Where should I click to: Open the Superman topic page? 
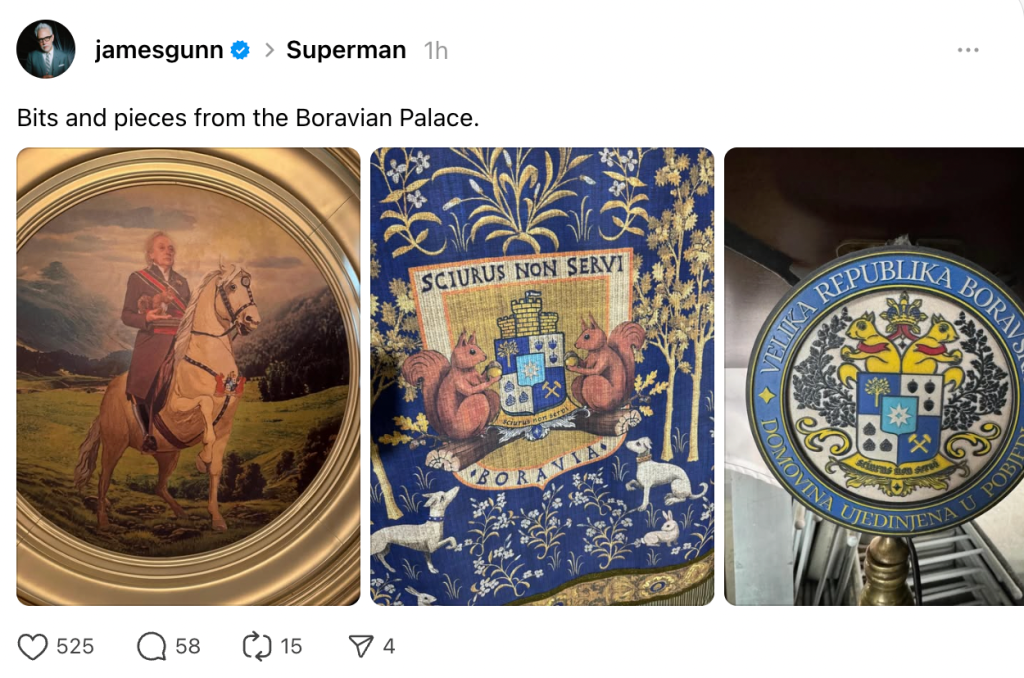click(x=345, y=48)
